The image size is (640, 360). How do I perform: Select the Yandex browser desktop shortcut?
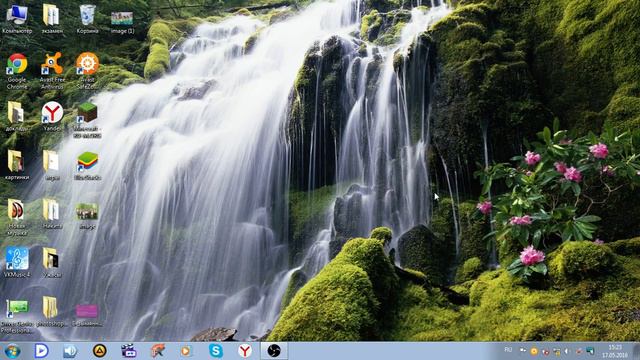pyautogui.click(x=52, y=116)
